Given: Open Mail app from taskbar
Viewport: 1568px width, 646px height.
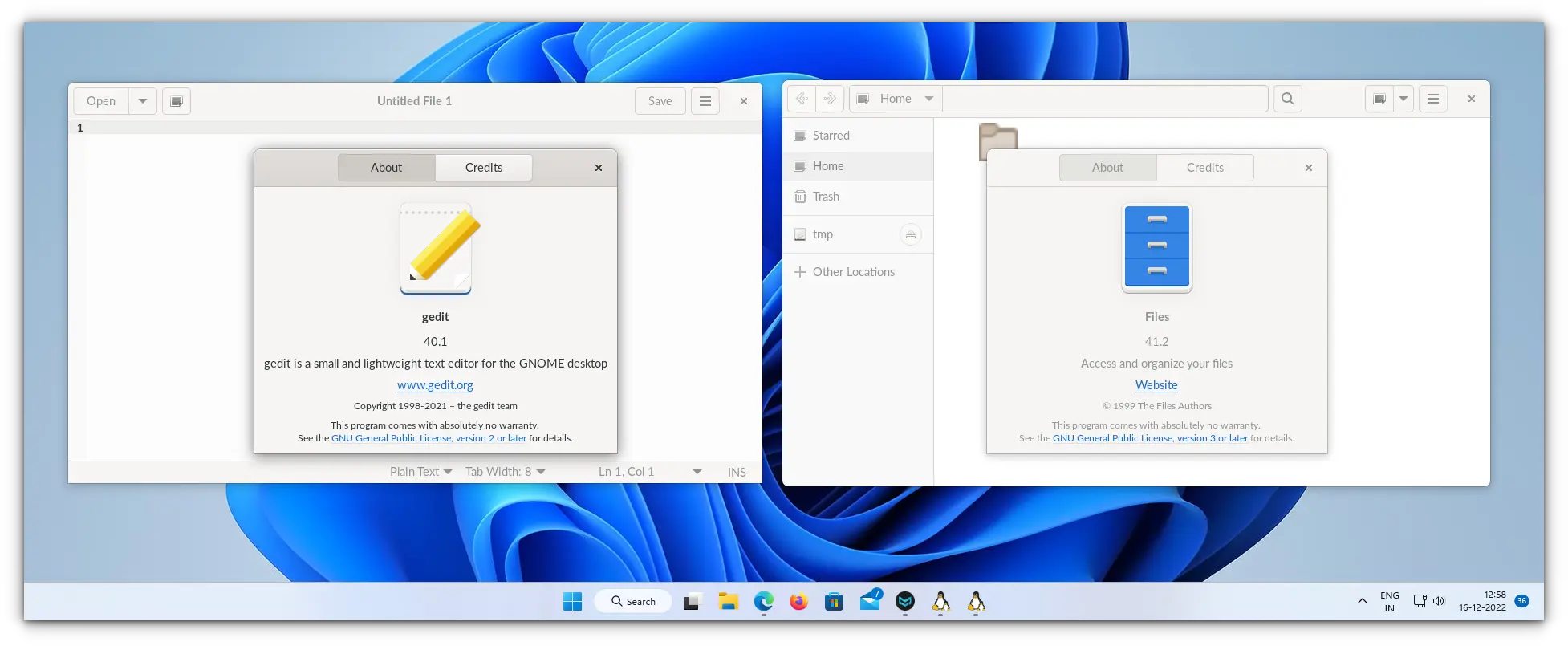Looking at the screenshot, I should (x=870, y=601).
